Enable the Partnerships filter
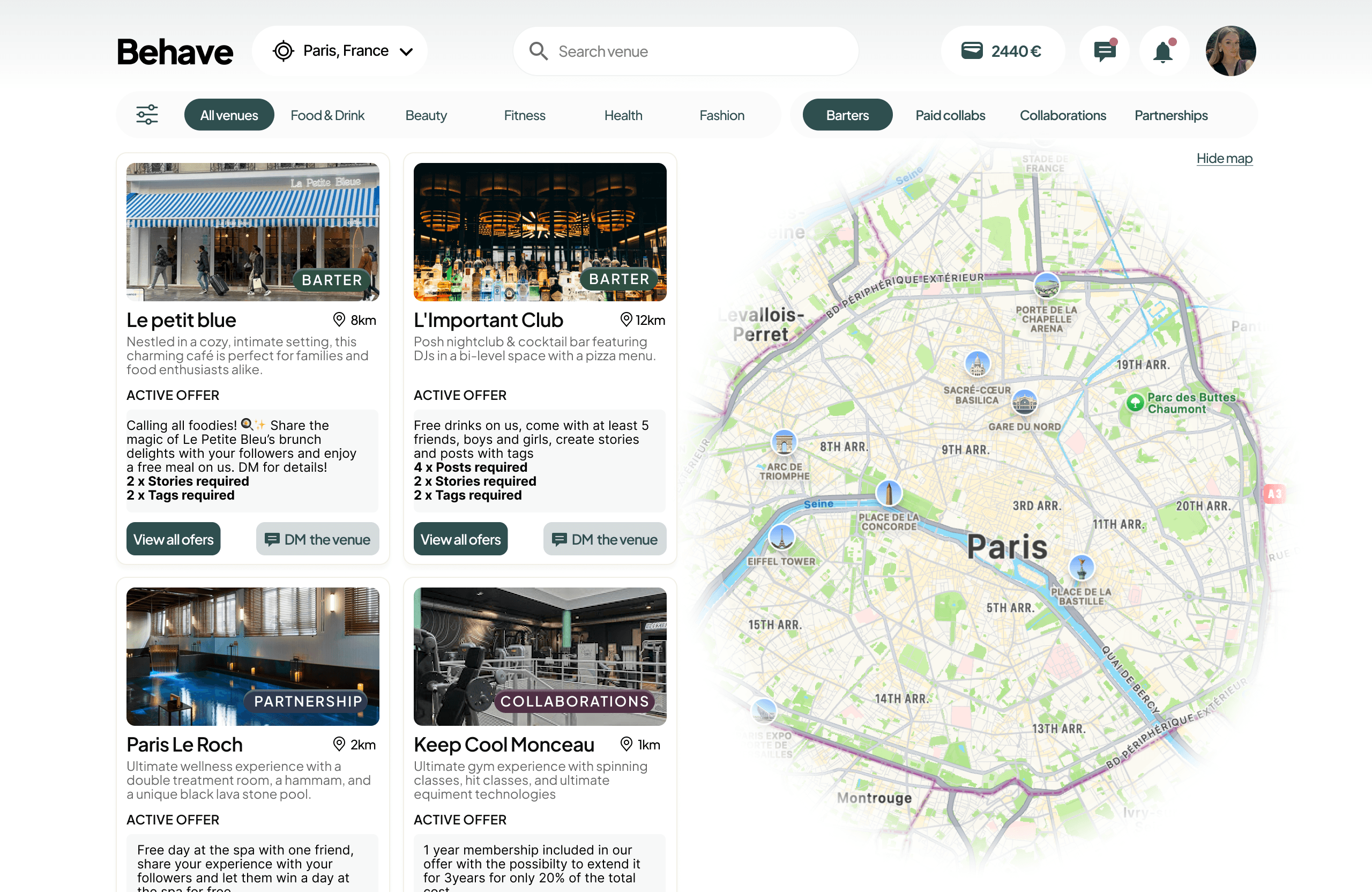The image size is (1372, 892). coord(1170,115)
